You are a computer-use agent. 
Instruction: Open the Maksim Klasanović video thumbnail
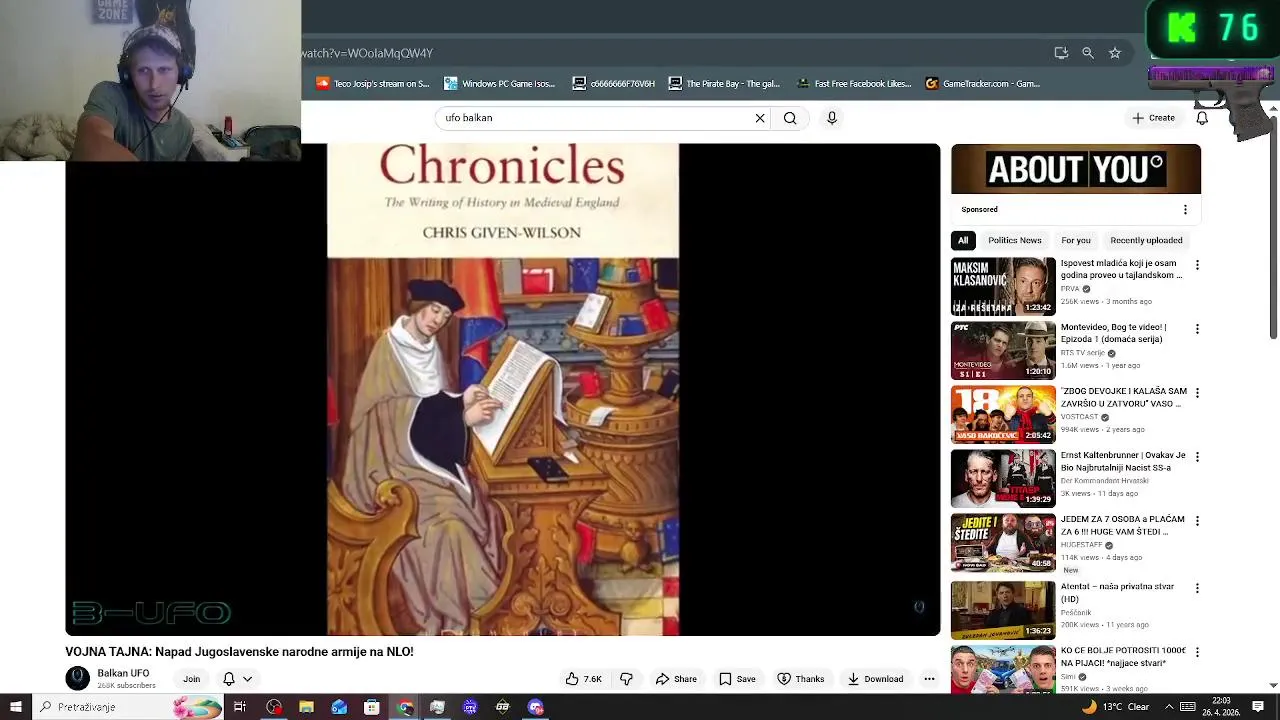pos(1003,287)
